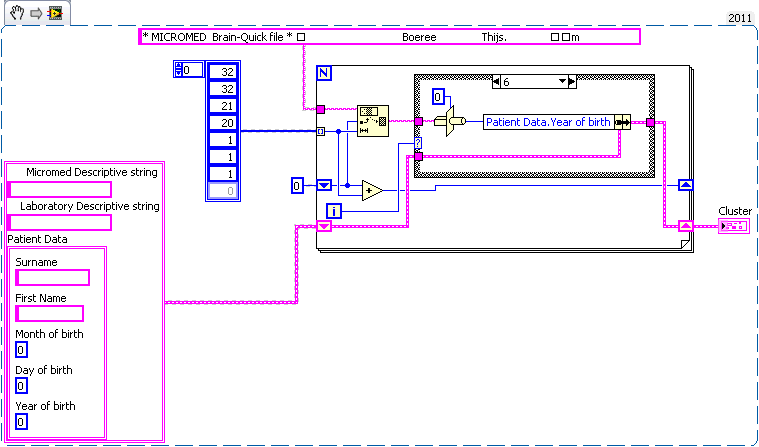Click the pink string tunnel on loop border
Image resolution: width=759 pixels, height=447 pixels.
pyautogui.click(x=320, y=109)
